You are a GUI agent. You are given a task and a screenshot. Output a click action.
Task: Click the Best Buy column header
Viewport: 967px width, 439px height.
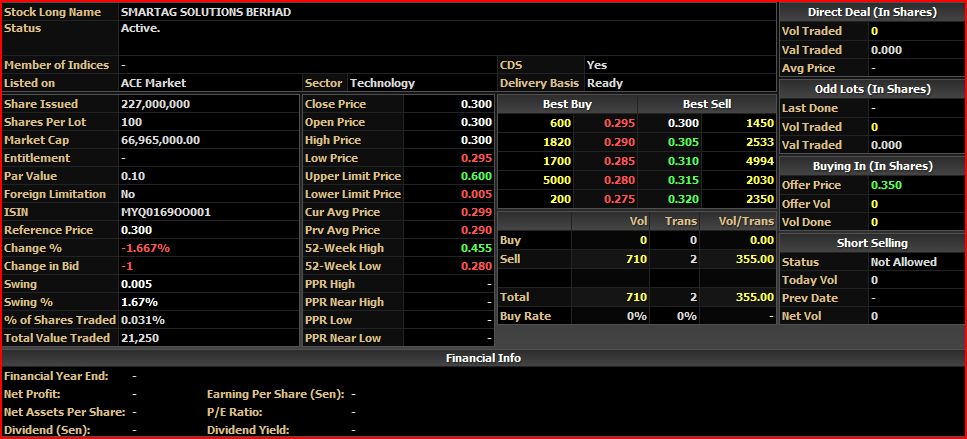(x=567, y=104)
